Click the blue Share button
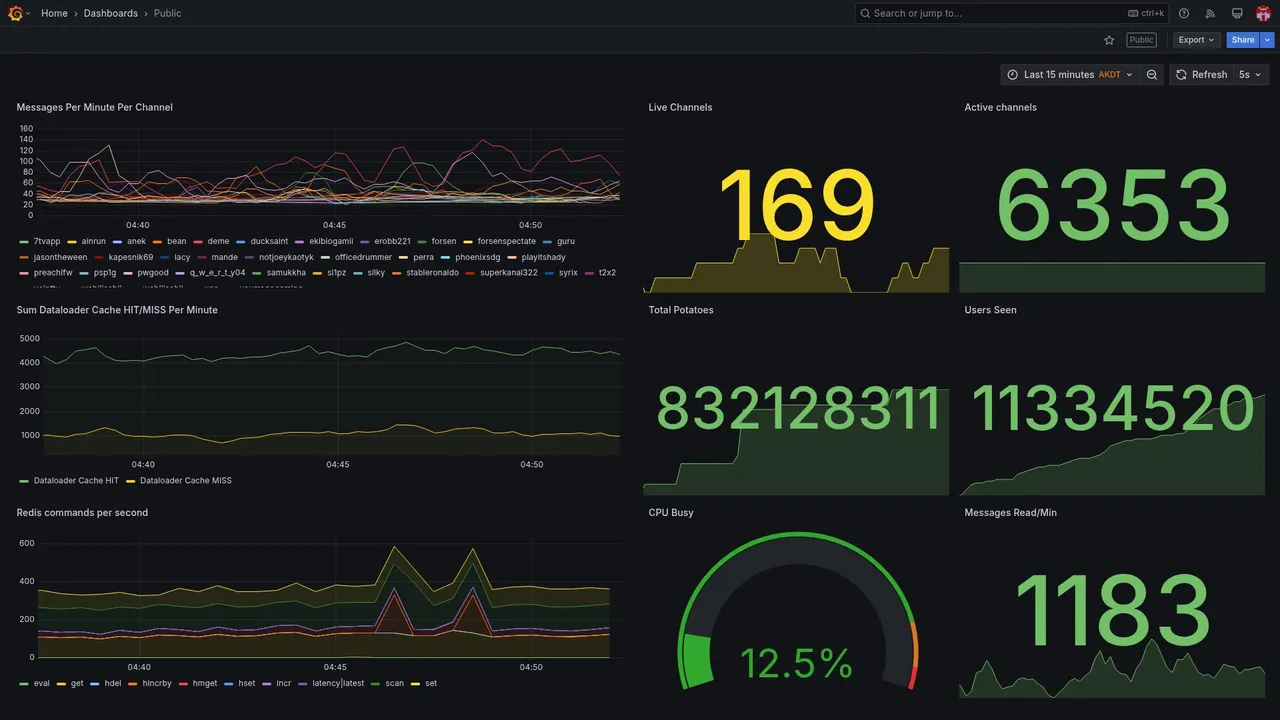 click(x=1243, y=40)
